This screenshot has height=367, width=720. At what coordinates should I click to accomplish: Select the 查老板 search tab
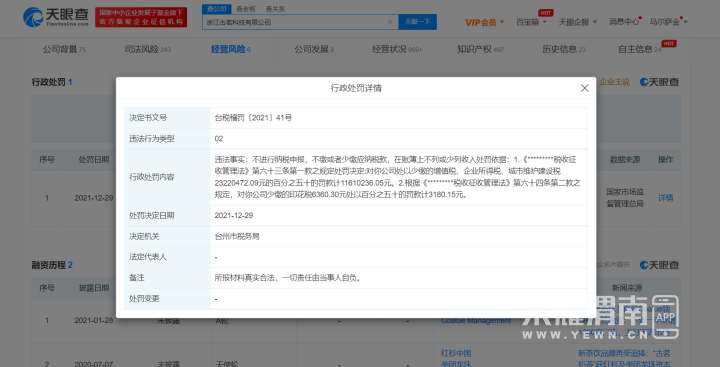pyautogui.click(x=246, y=9)
